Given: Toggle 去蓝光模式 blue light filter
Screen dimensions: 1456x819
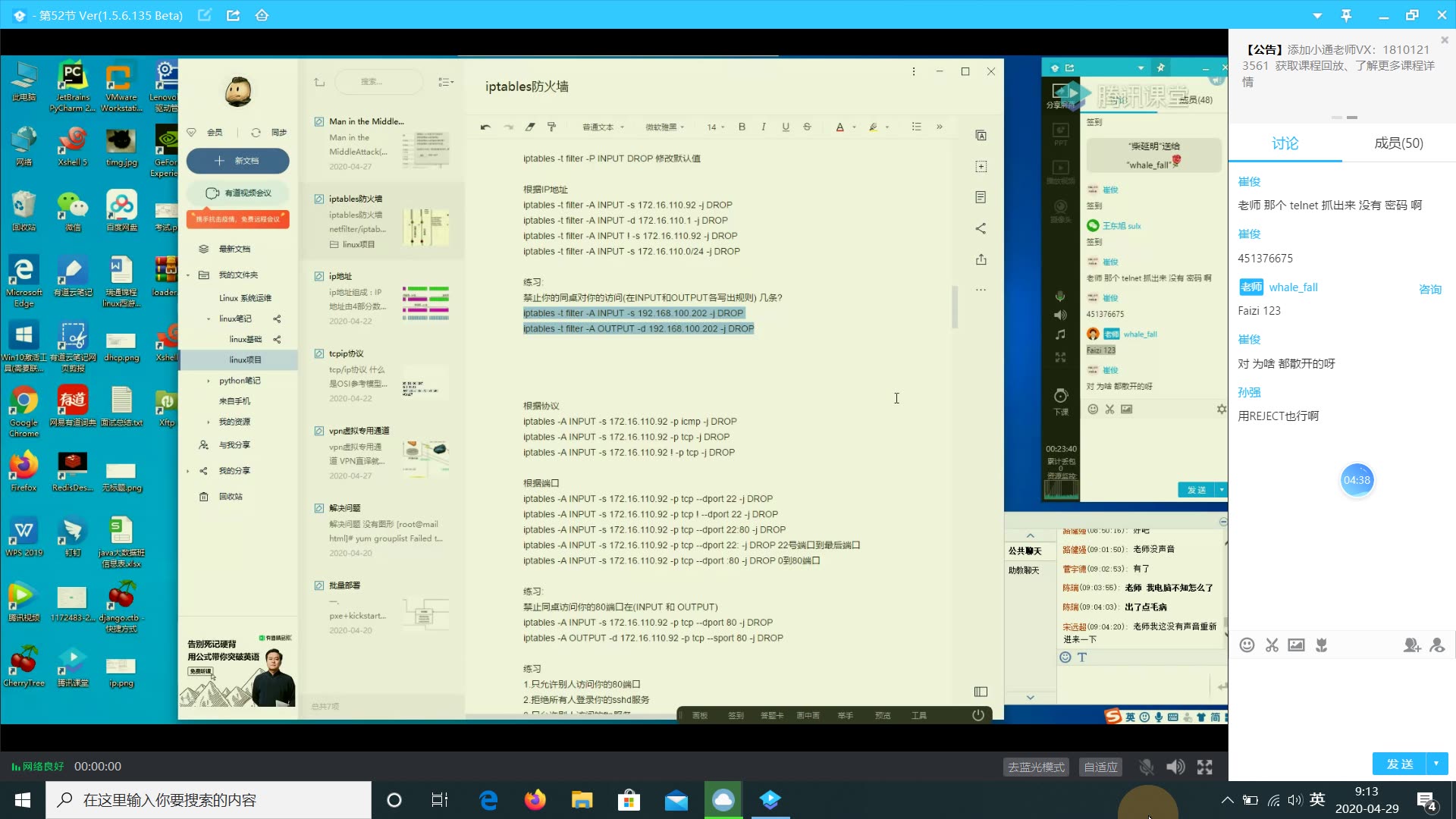Looking at the screenshot, I should tap(1036, 767).
